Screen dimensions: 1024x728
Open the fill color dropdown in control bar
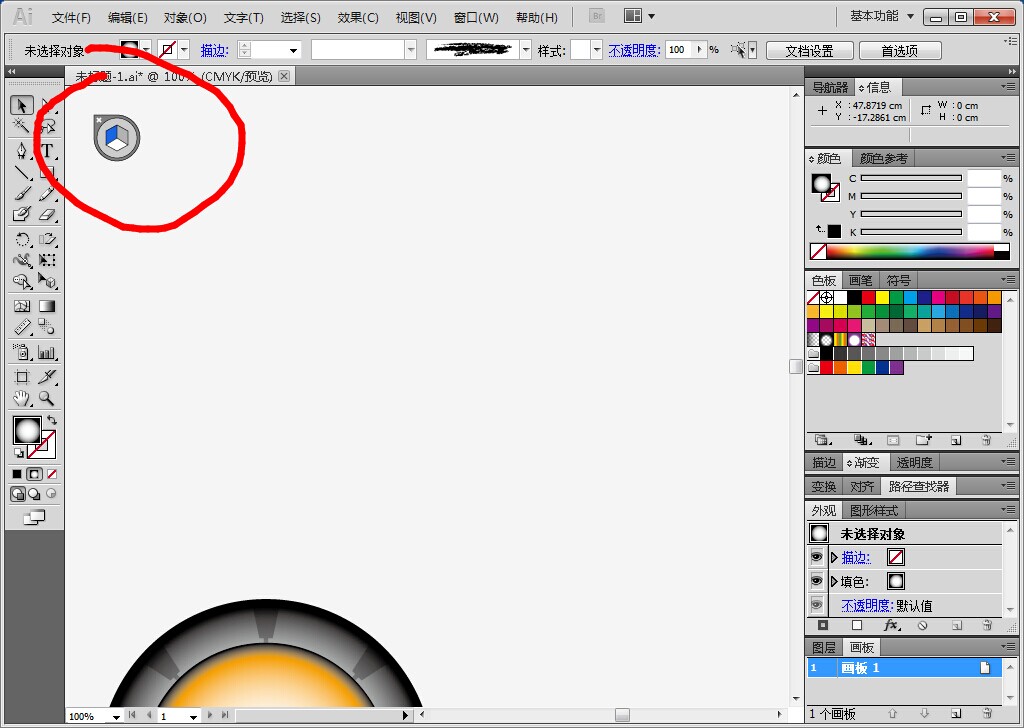[x=146, y=50]
